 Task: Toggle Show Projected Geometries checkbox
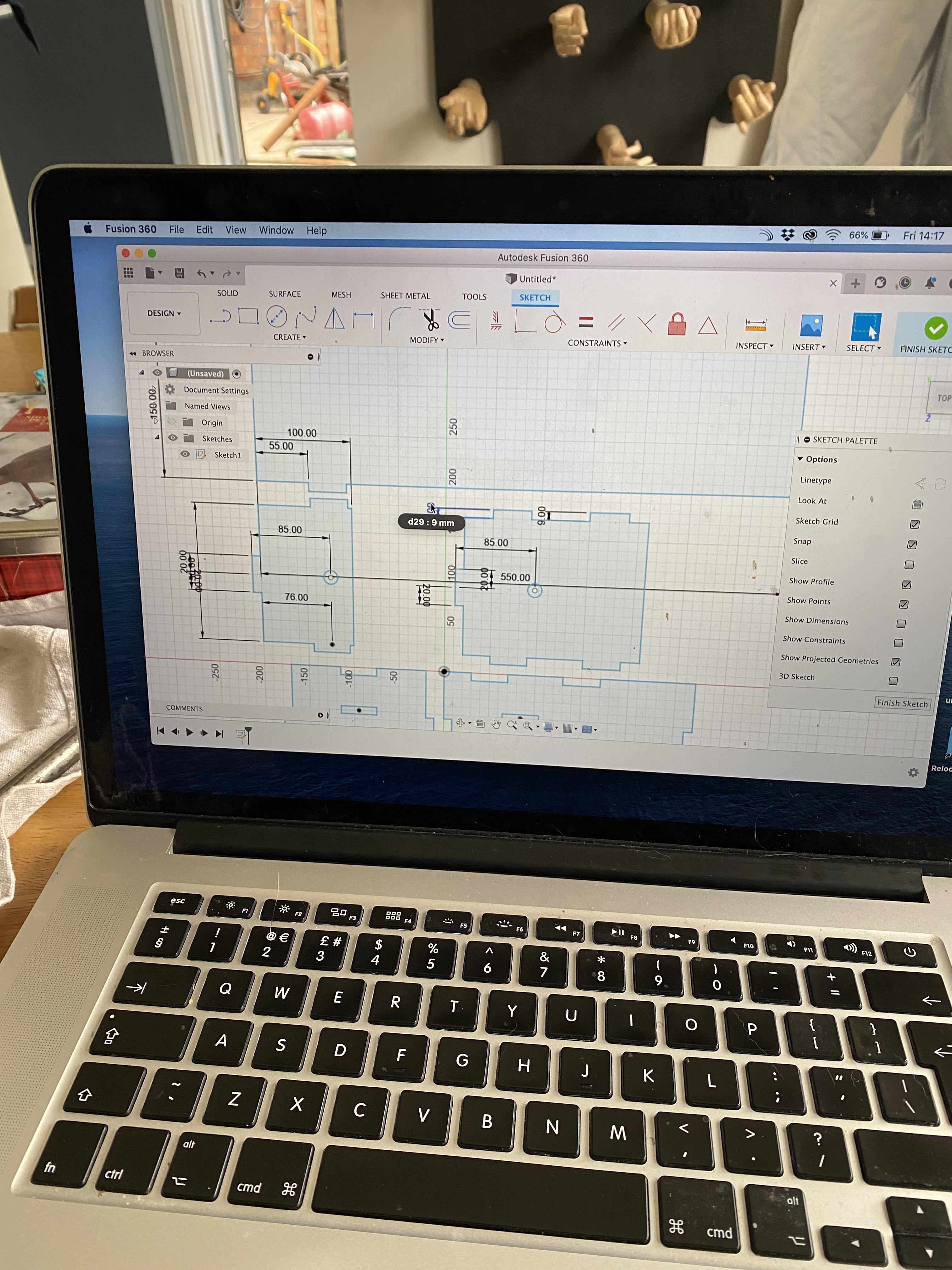(x=896, y=662)
